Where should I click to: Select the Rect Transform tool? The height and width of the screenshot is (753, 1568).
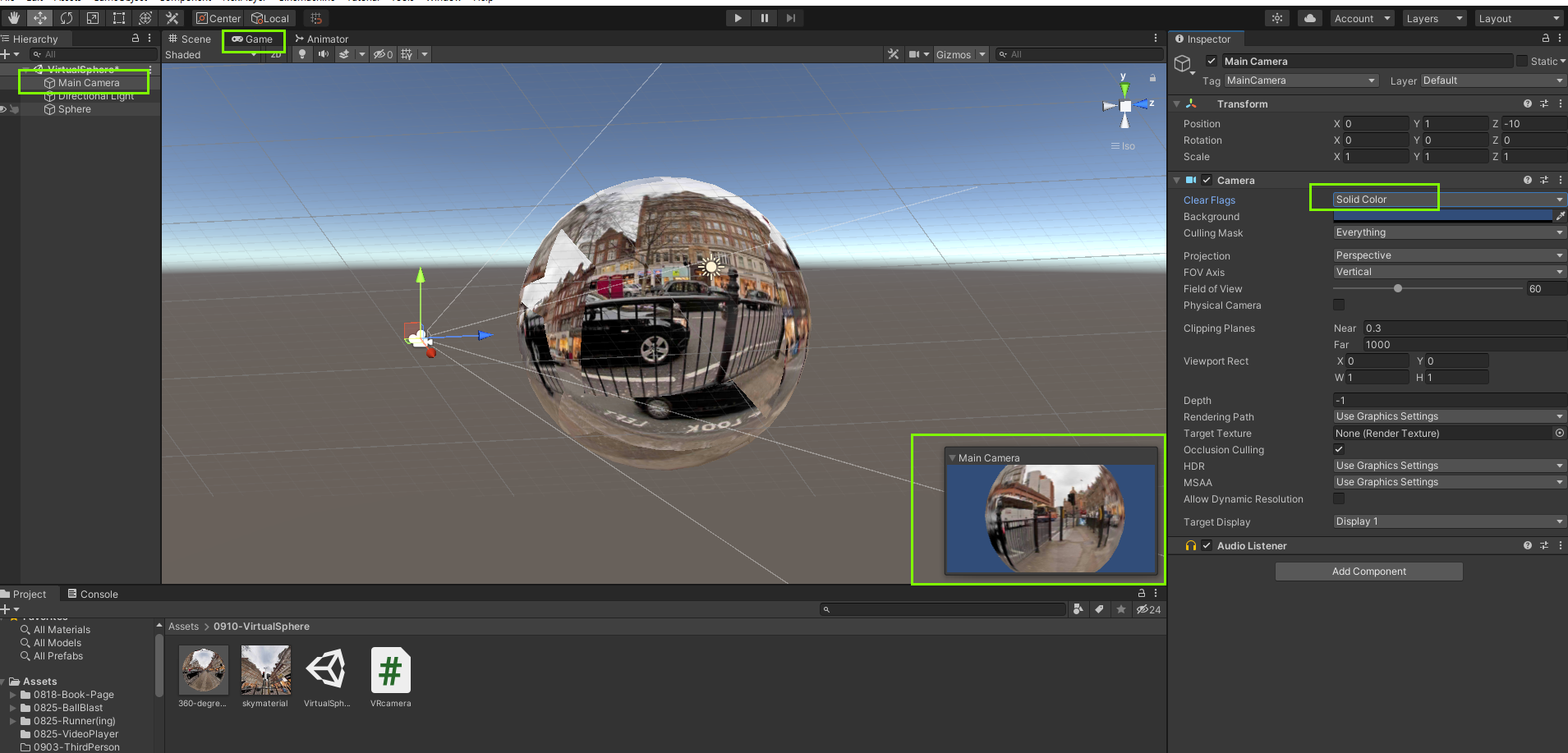pos(119,18)
